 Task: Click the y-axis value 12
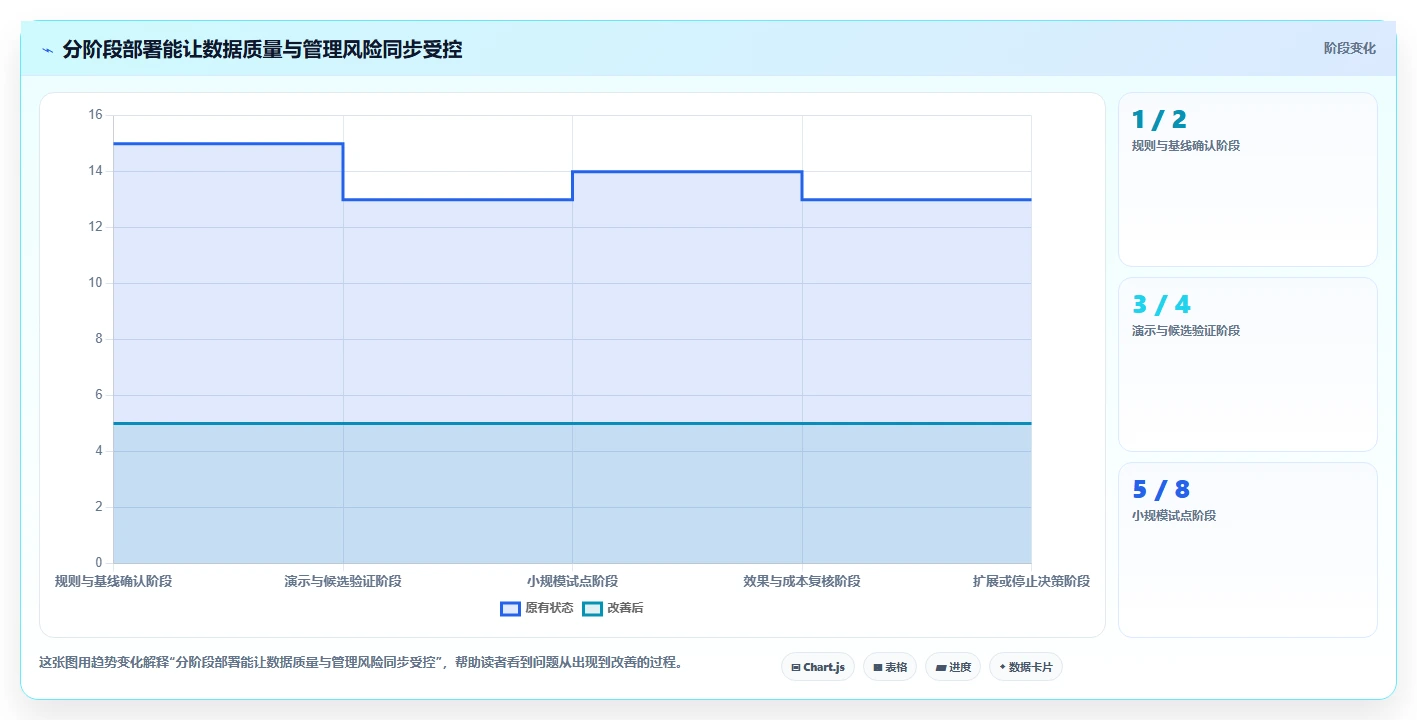(96, 227)
